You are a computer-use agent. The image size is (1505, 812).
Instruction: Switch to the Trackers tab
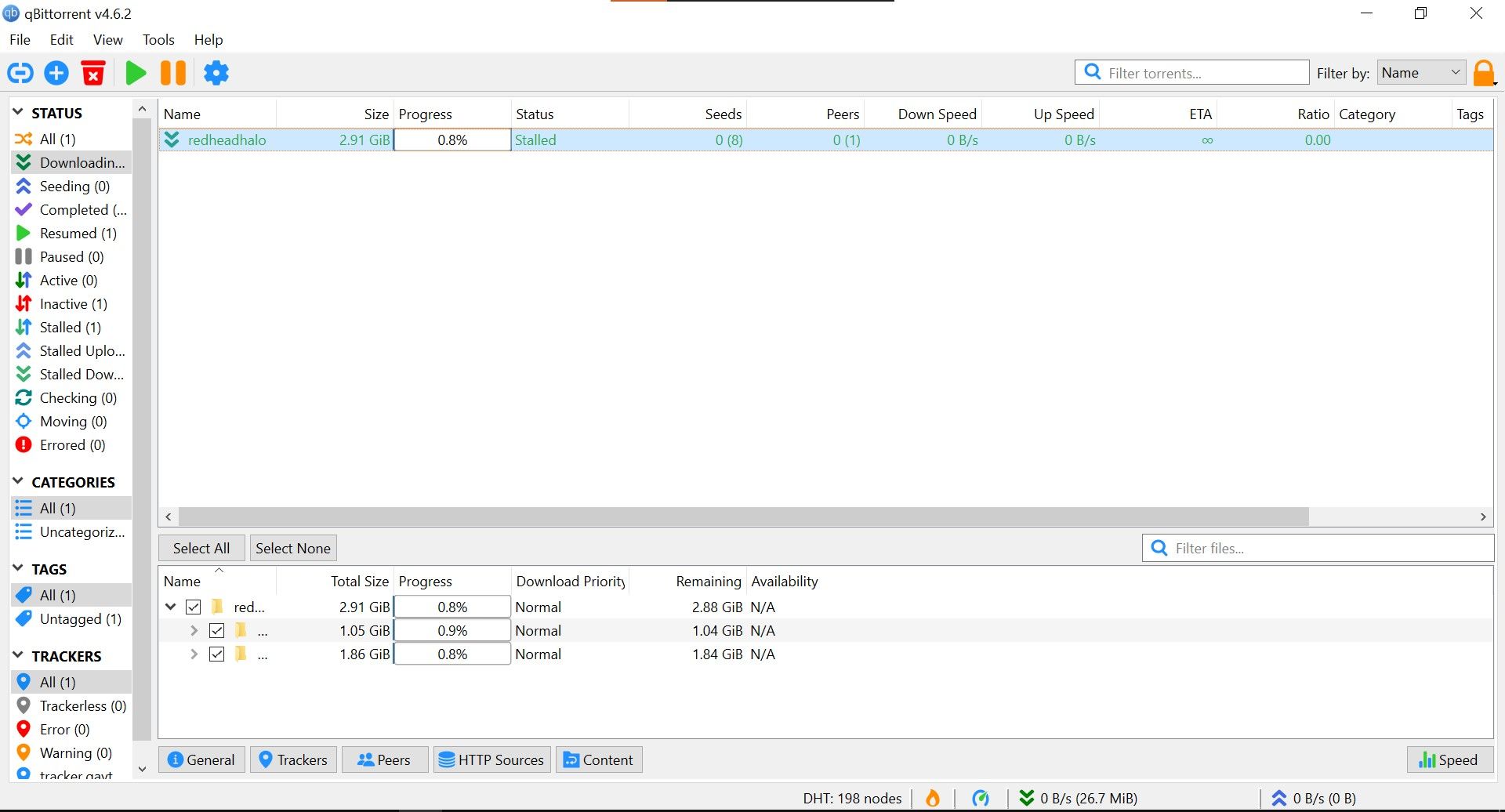293,759
